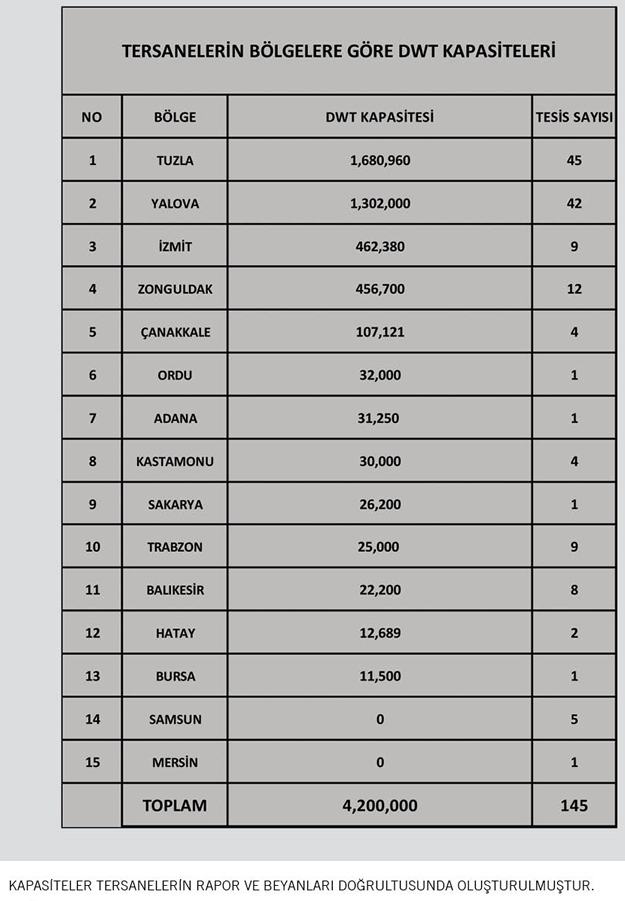Click the İZMİT region cell
This screenshot has height=901, width=625.
[175, 247]
